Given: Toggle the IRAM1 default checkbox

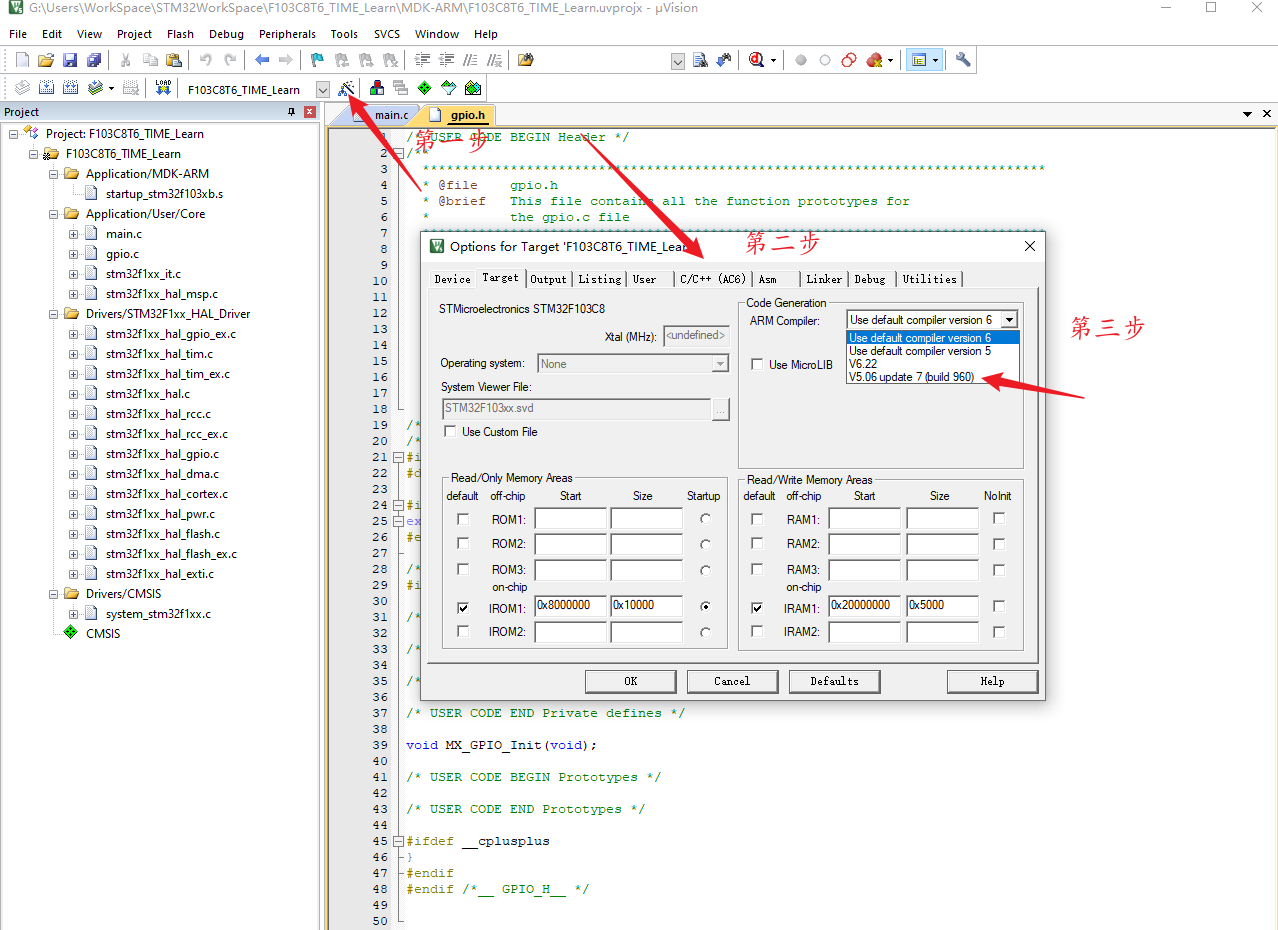Looking at the screenshot, I should pyautogui.click(x=757, y=607).
